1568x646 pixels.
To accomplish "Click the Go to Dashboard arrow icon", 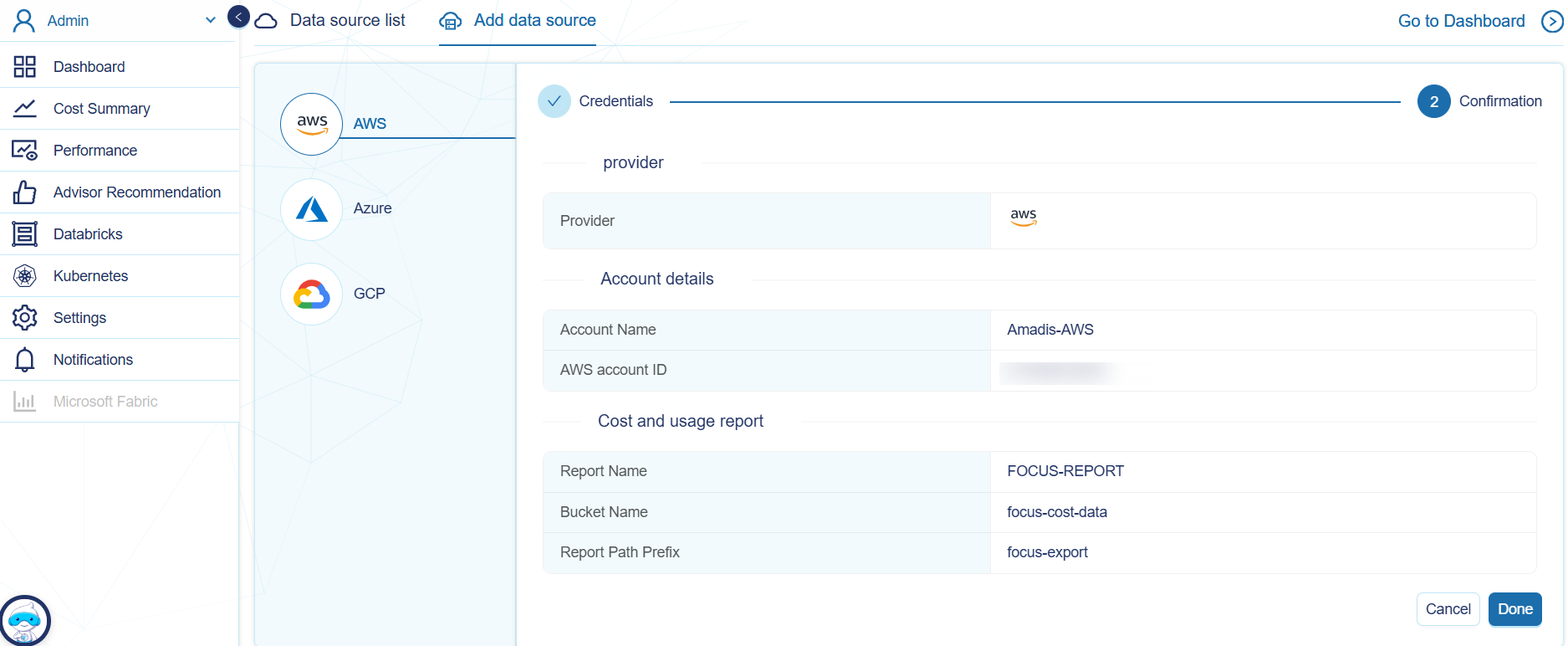I will (1552, 22).
